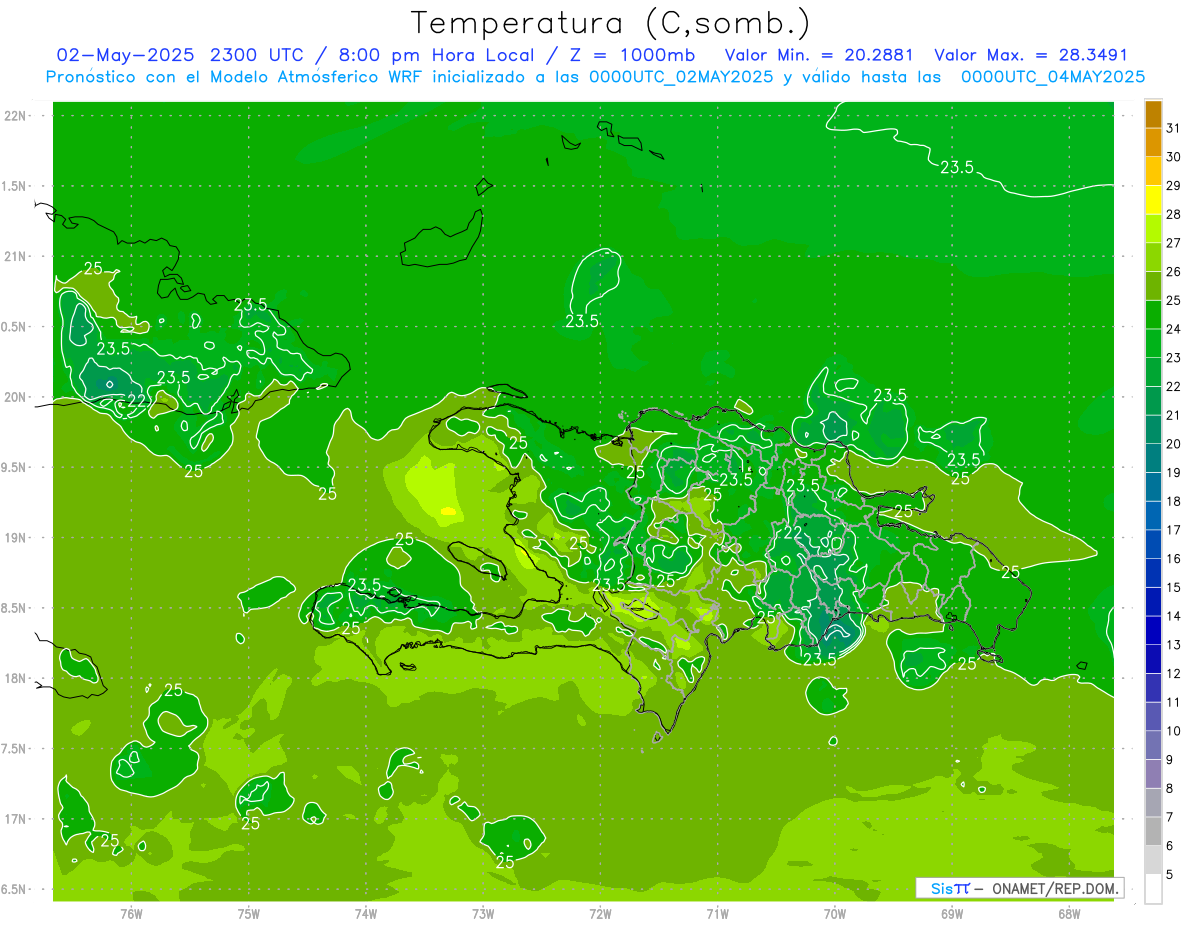
Task: Click the "75W" longitude axis label
Action: pyautogui.click(x=249, y=914)
